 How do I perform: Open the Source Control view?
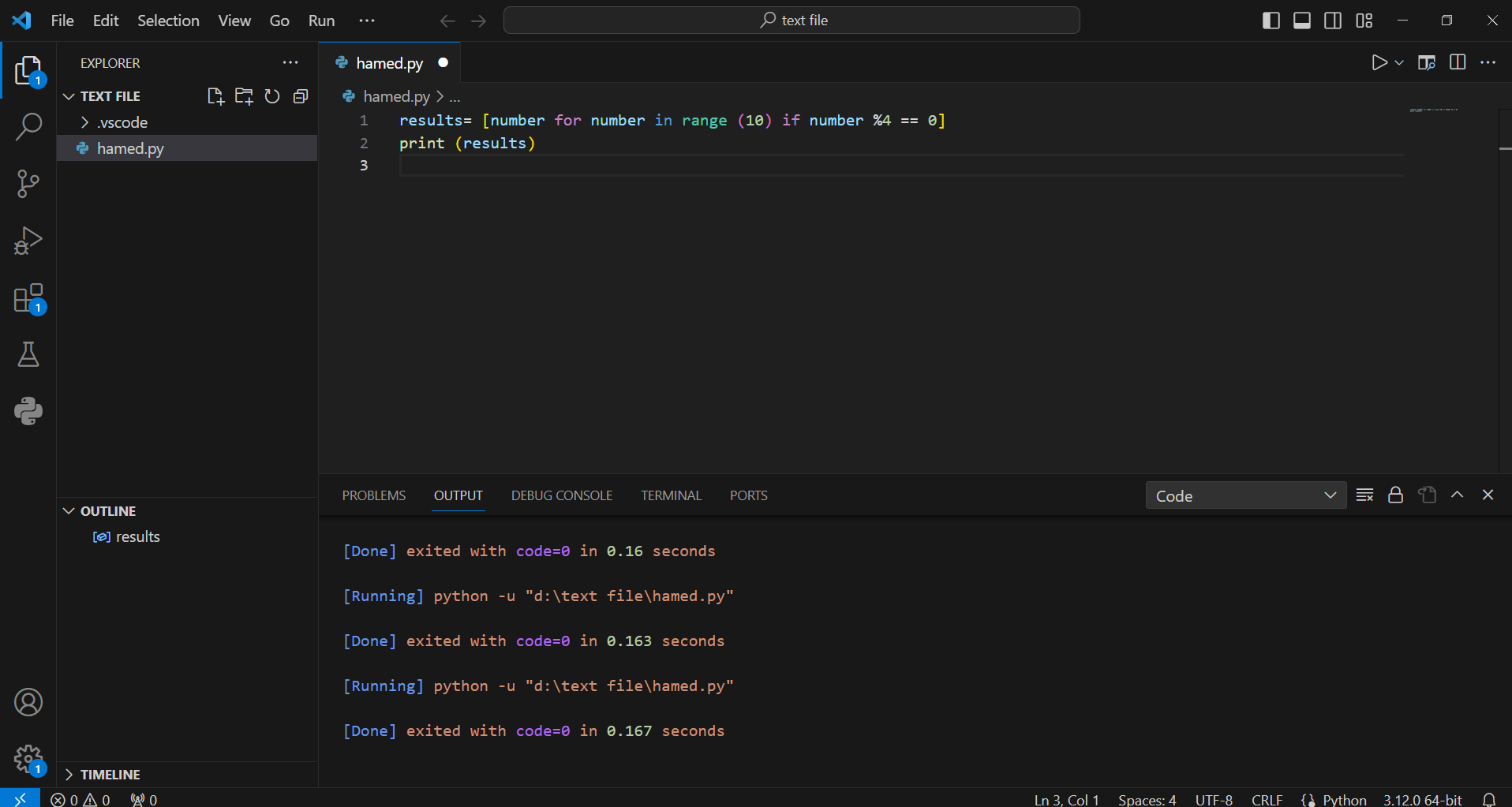click(x=28, y=184)
